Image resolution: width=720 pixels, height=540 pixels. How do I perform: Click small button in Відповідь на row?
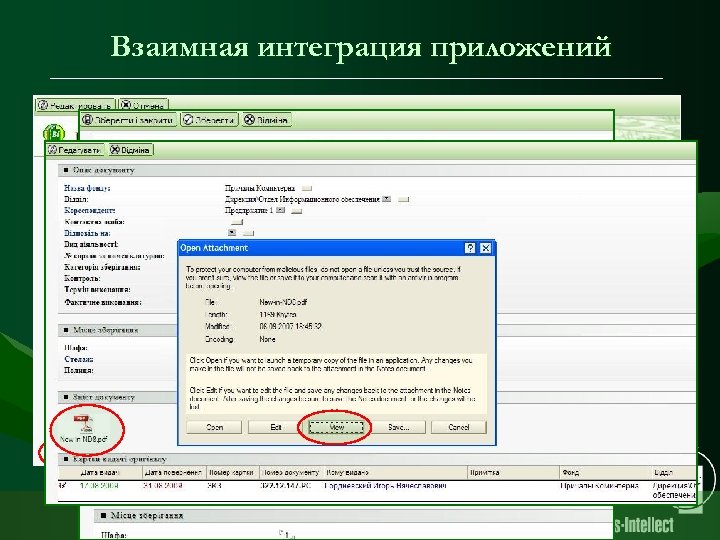[248, 233]
